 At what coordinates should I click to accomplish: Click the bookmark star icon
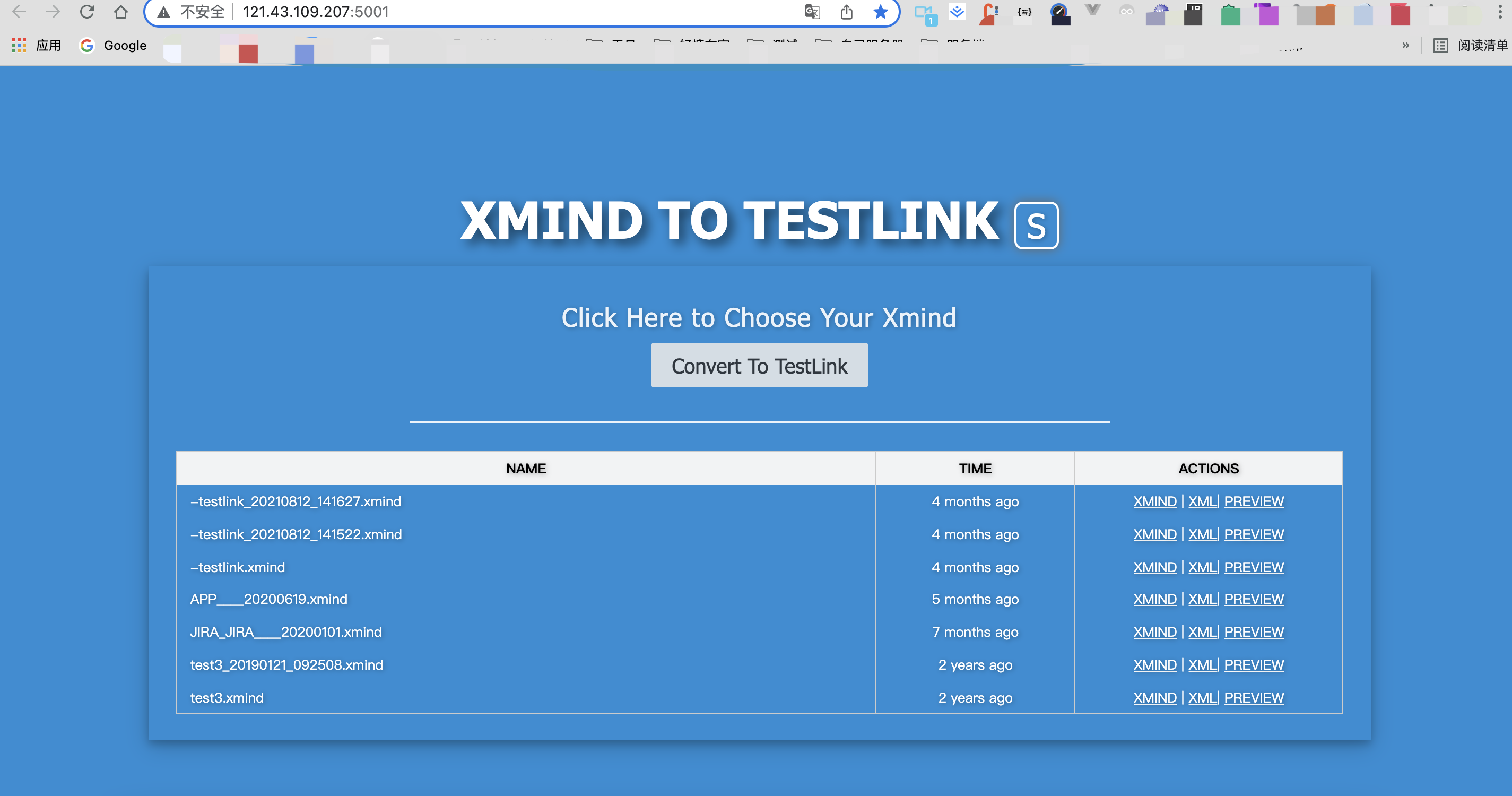880,12
